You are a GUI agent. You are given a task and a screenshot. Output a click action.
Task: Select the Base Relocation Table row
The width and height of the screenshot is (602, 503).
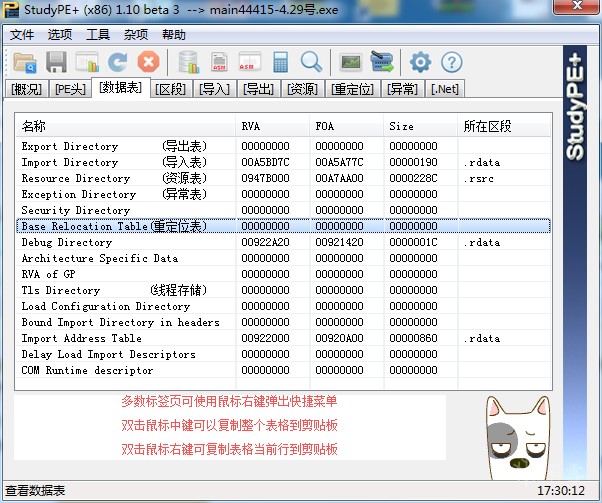(x=283, y=226)
